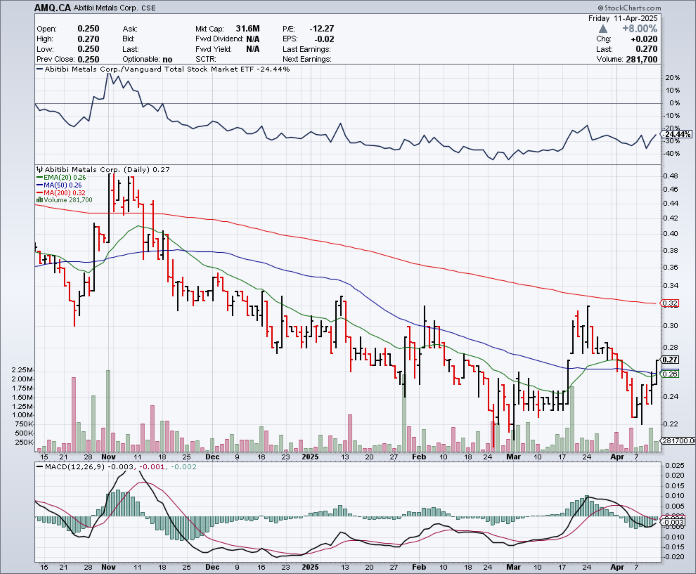The width and height of the screenshot is (696, 574).
Task: Click the price-bar icon beside Abitibi Metals Corp. (Daily)
Action: pos(38,172)
